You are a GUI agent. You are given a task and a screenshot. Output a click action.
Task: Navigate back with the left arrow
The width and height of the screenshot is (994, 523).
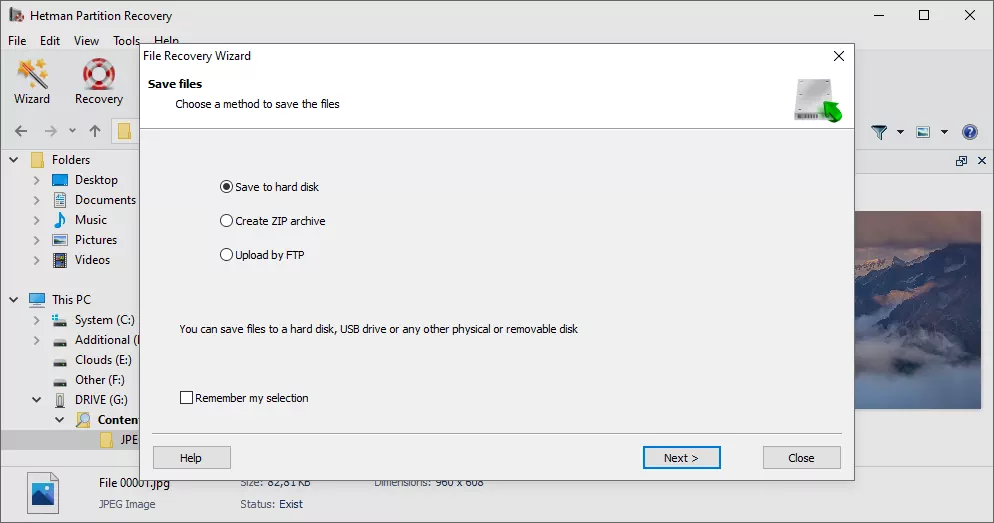coord(21,131)
